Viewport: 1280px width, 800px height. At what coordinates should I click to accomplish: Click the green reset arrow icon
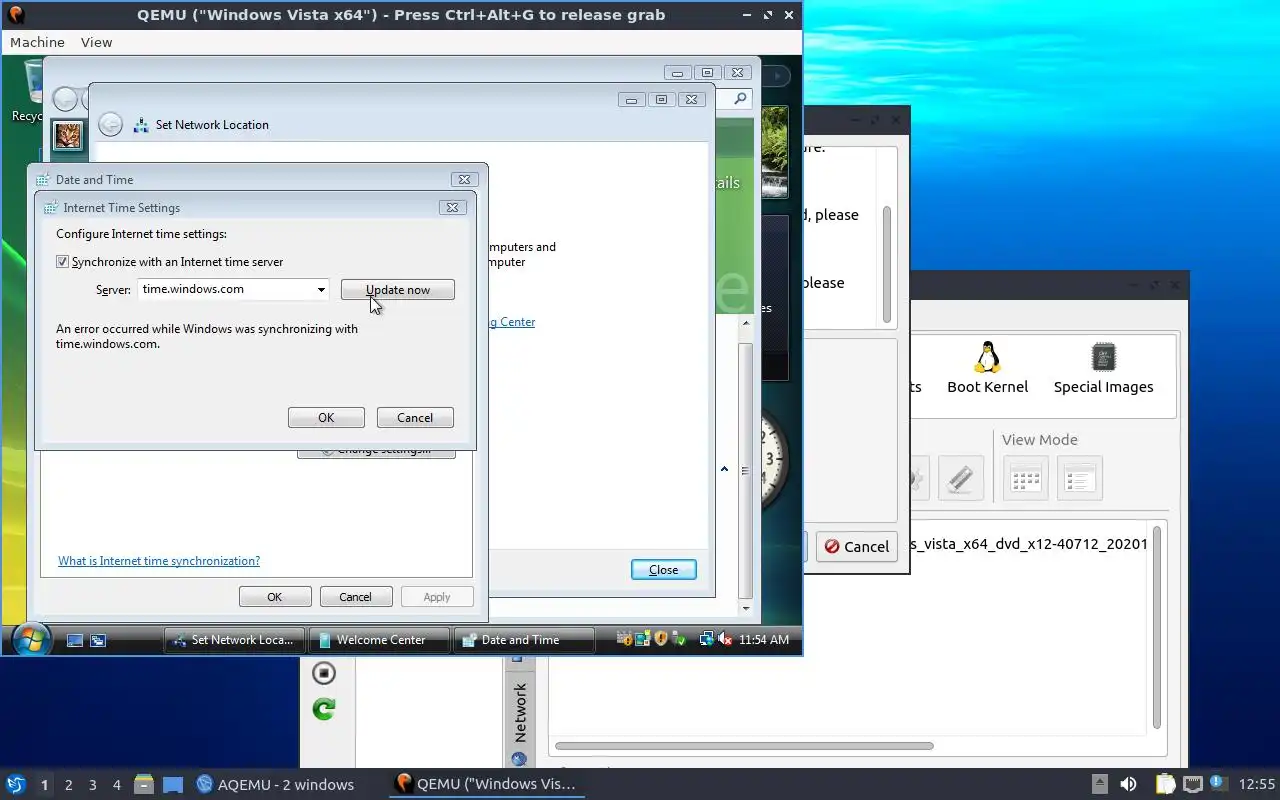(323, 709)
